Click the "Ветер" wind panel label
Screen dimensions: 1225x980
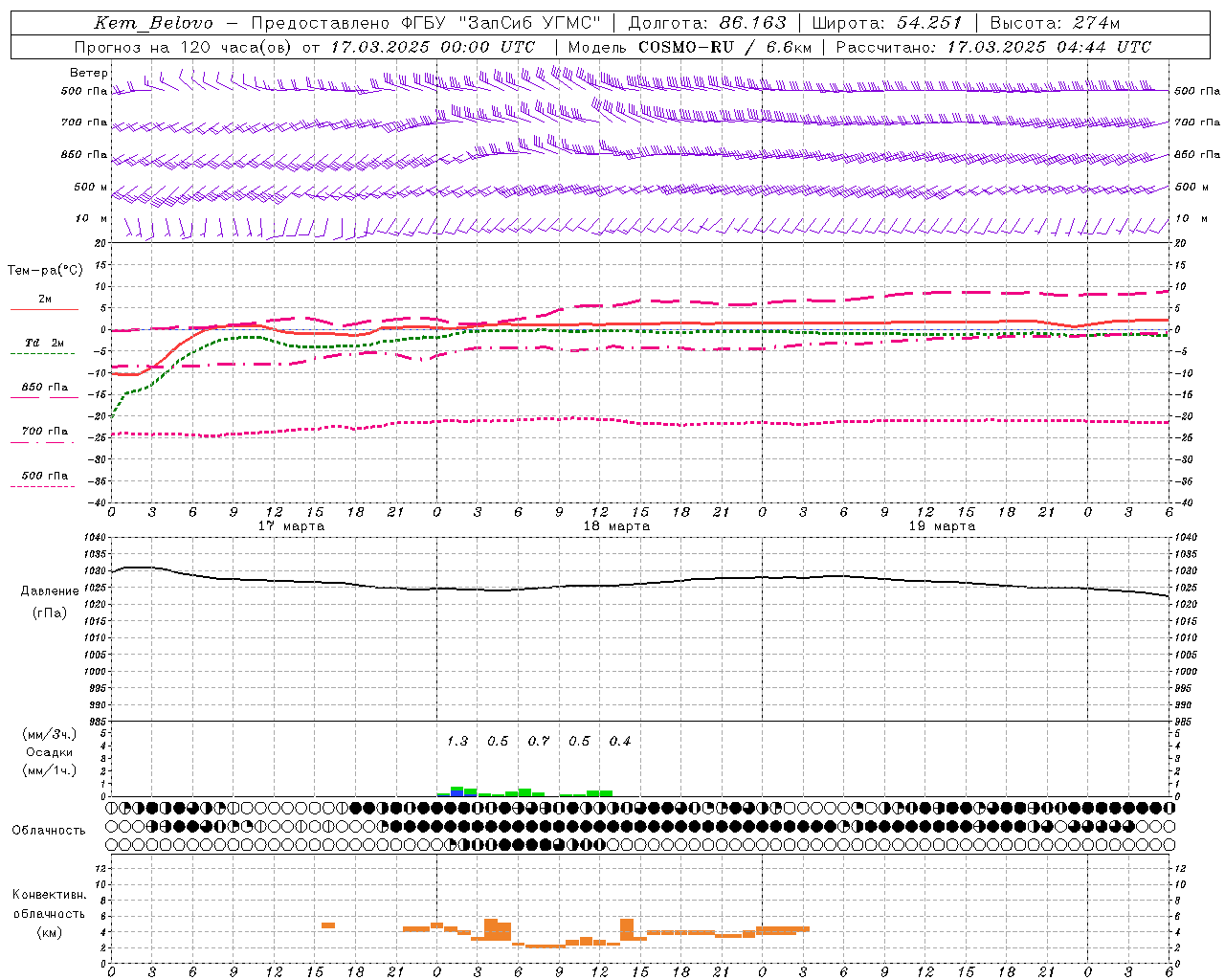pos(88,73)
